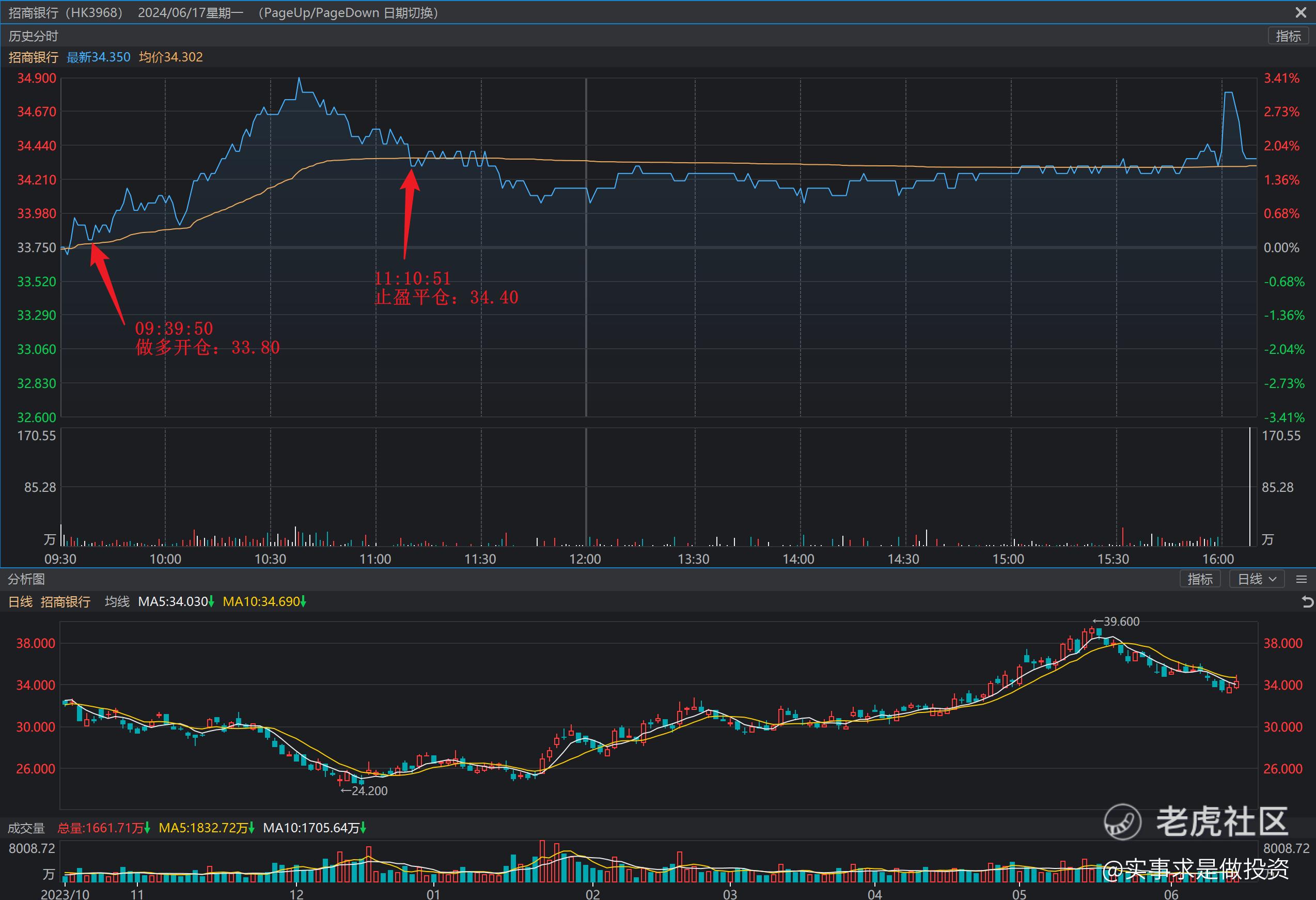This screenshot has height=900, width=1316.
Task: Click the MA5:1832.72万 volume label
Action: [207, 828]
